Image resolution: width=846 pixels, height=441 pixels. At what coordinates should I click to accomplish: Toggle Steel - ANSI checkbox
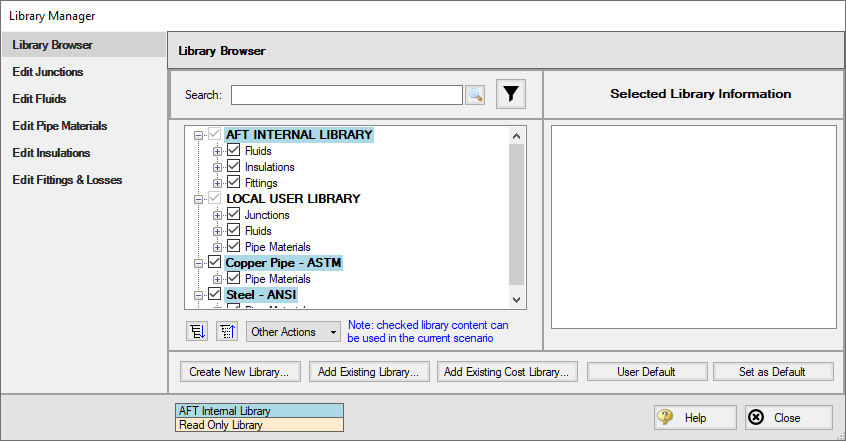point(215,294)
